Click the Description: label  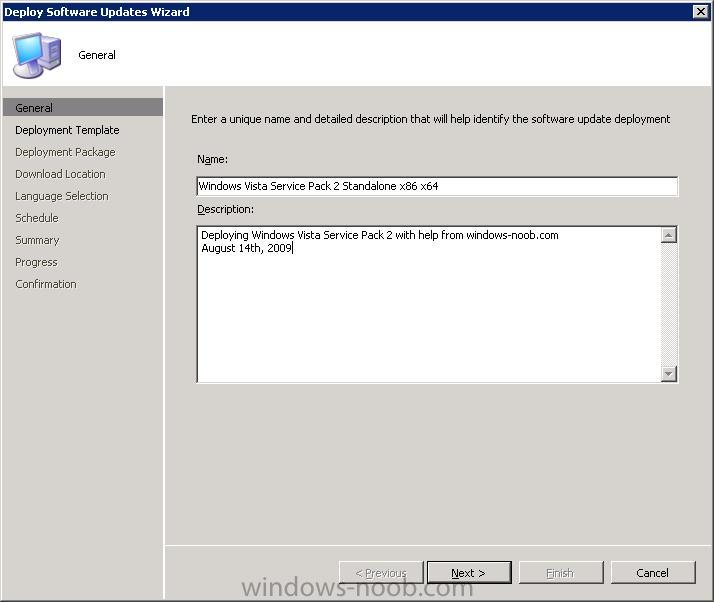(x=225, y=209)
